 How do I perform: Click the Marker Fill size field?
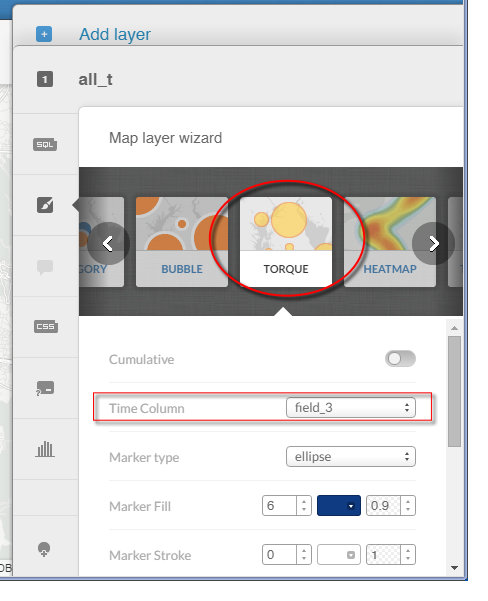[279, 506]
